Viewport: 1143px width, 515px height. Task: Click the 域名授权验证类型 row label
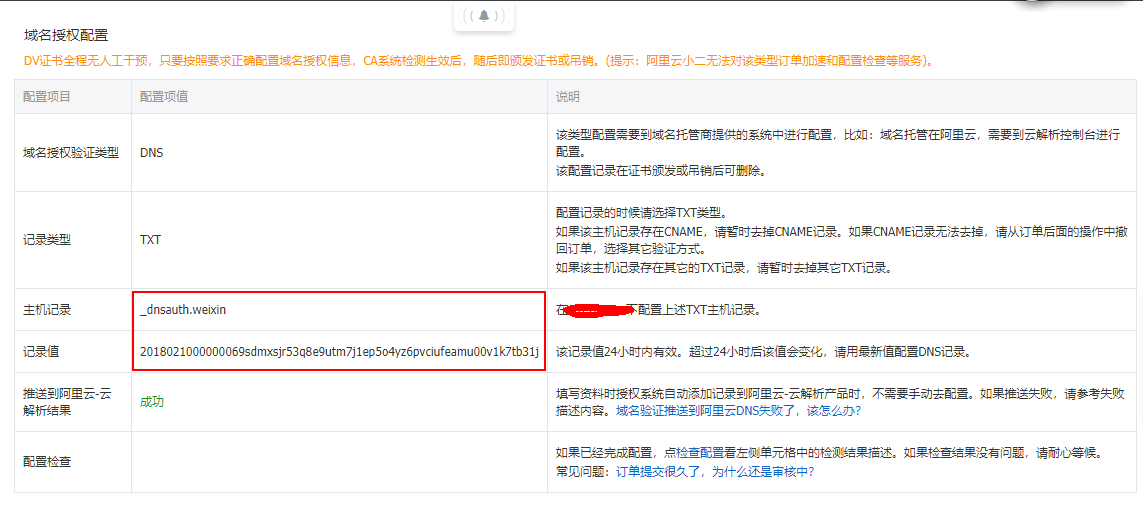[71, 153]
